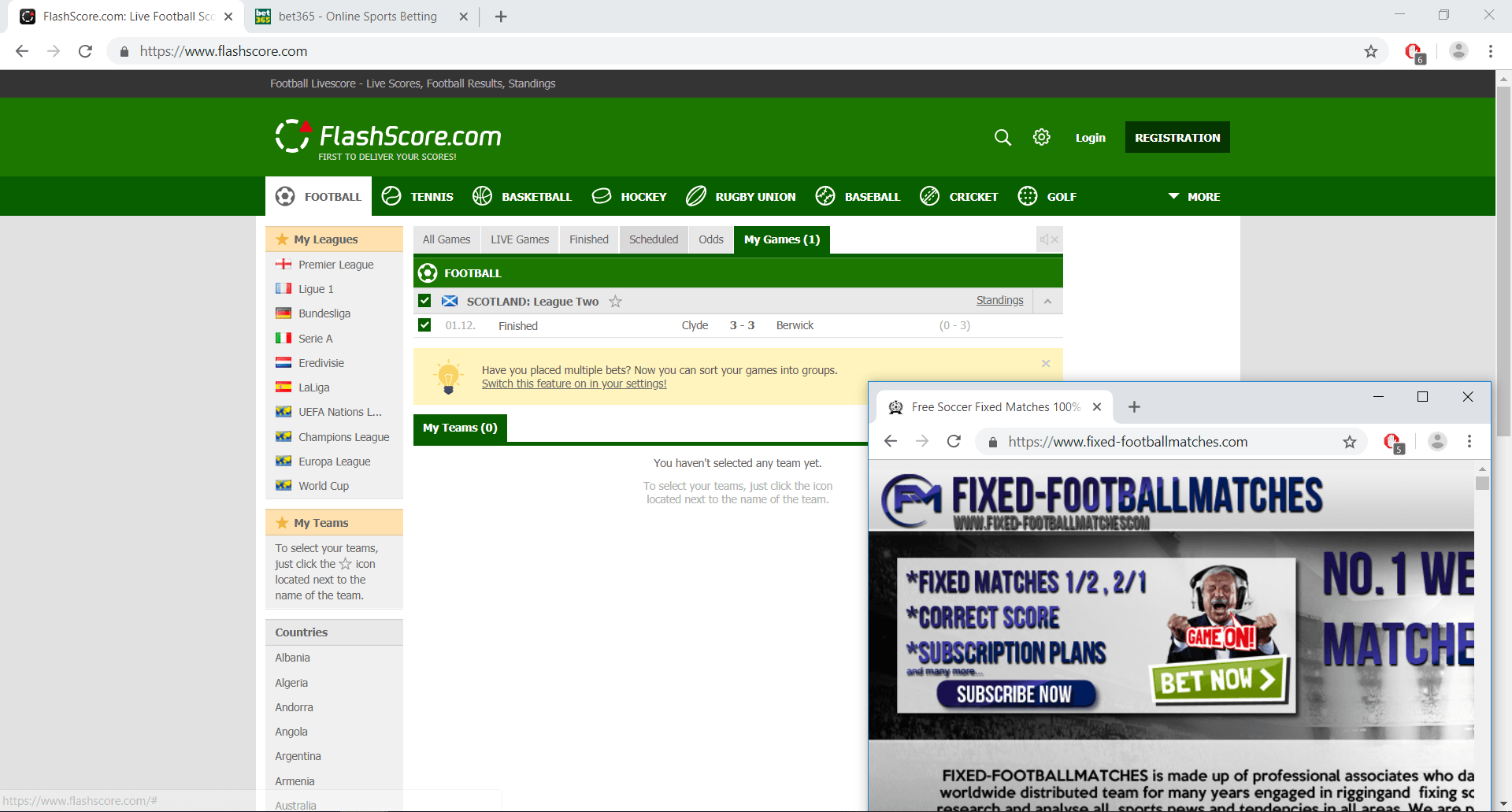The image size is (1512, 812).
Task: Close Free Soccer Fixed Matches tab
Action: [1097, 406]
